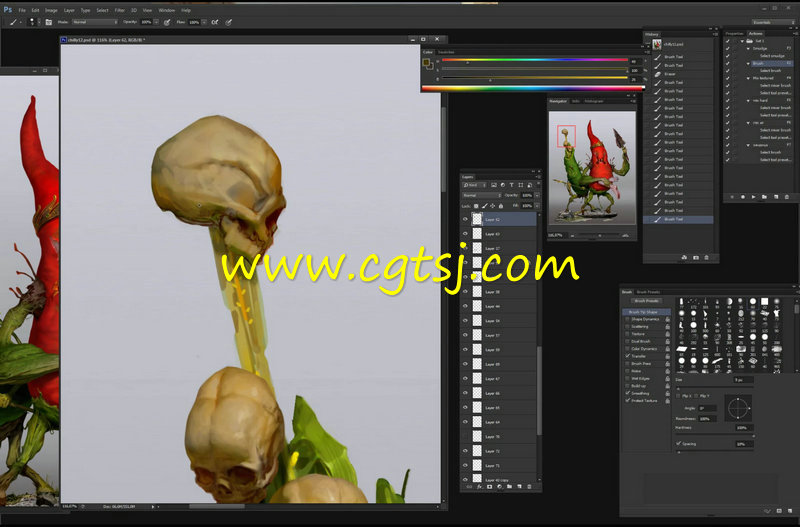Uncheck the Spacing checkbox
The width and height of the screenshot is (800, 527).
(679, 444)
